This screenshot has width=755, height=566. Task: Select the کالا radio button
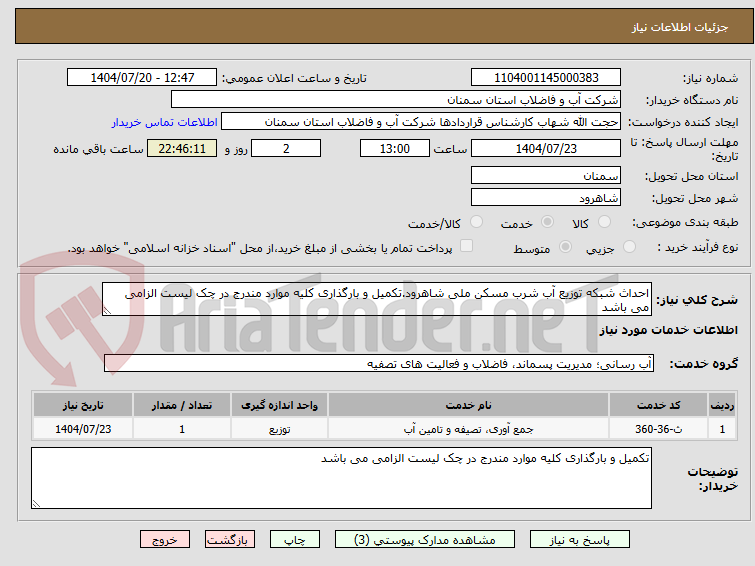604,222
